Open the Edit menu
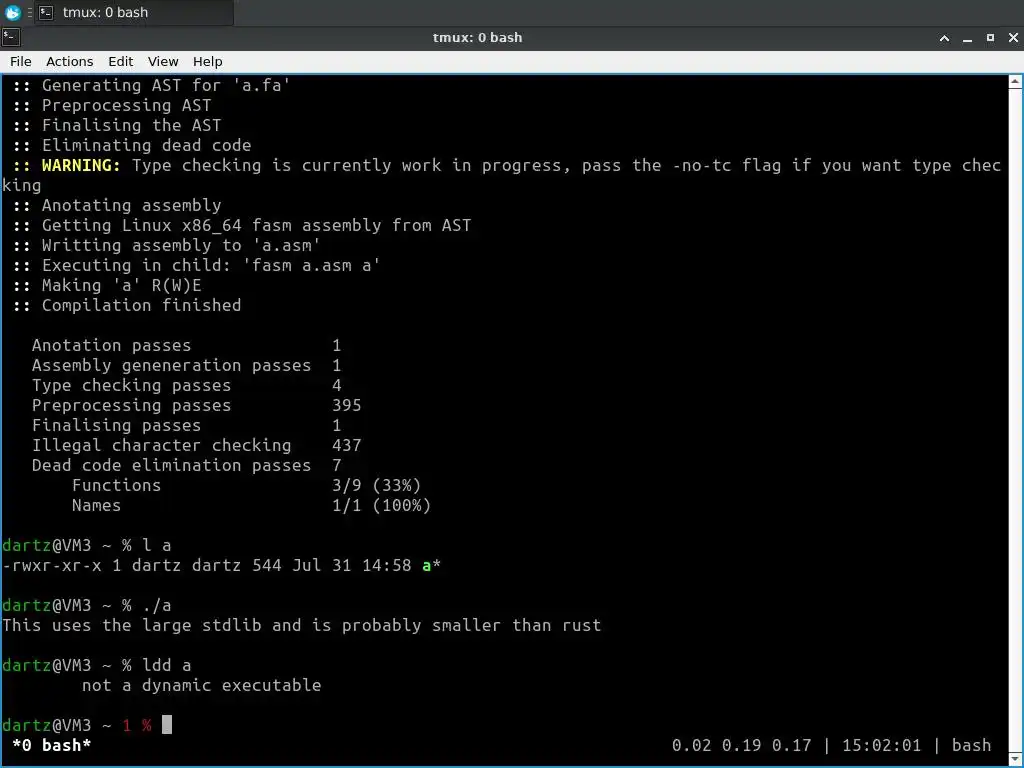Image resolution: width=1024 pixels, height=768 pixels. [120, 61]
